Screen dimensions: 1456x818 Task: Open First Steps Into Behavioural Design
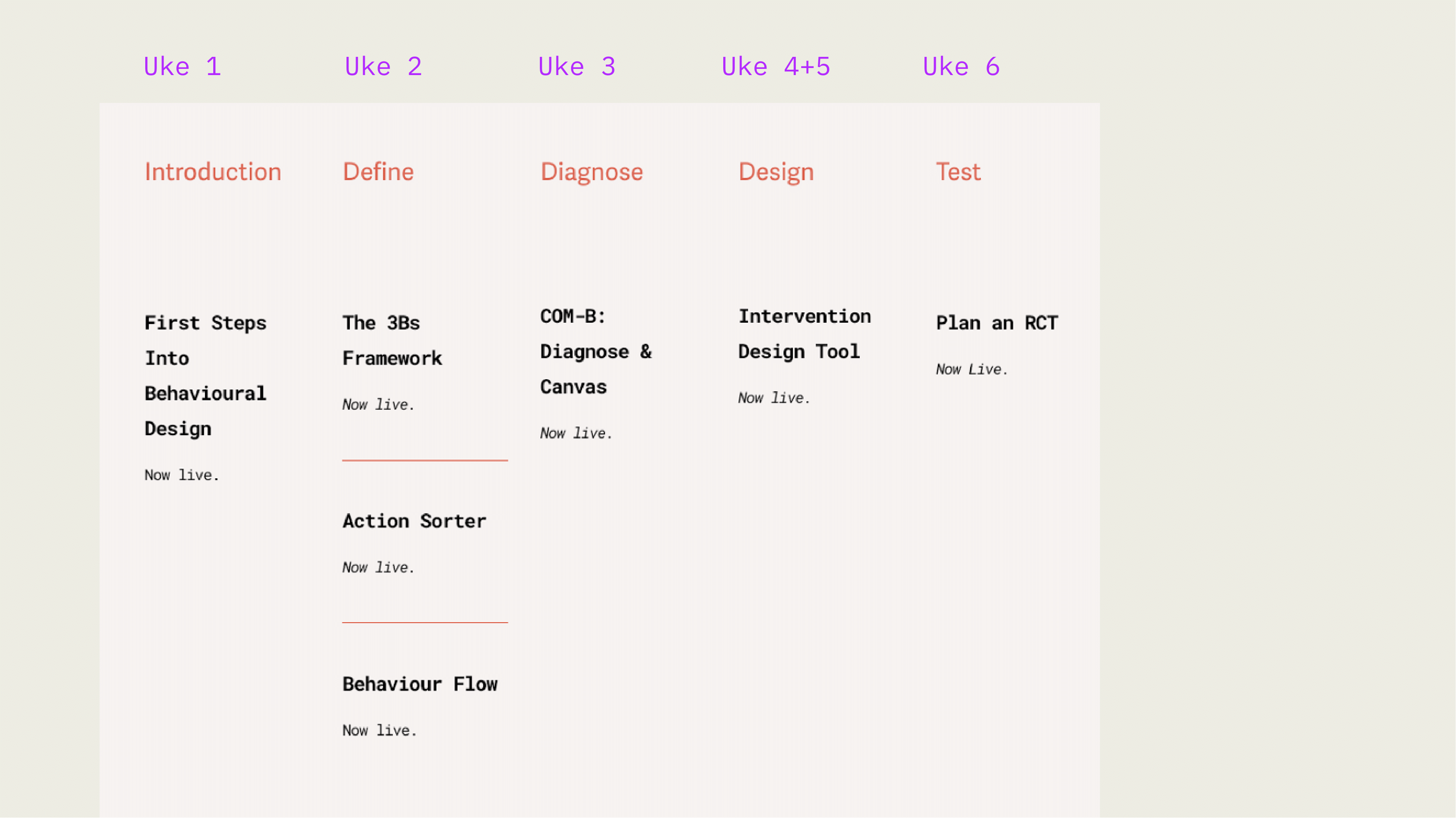[x=206, y=376]
